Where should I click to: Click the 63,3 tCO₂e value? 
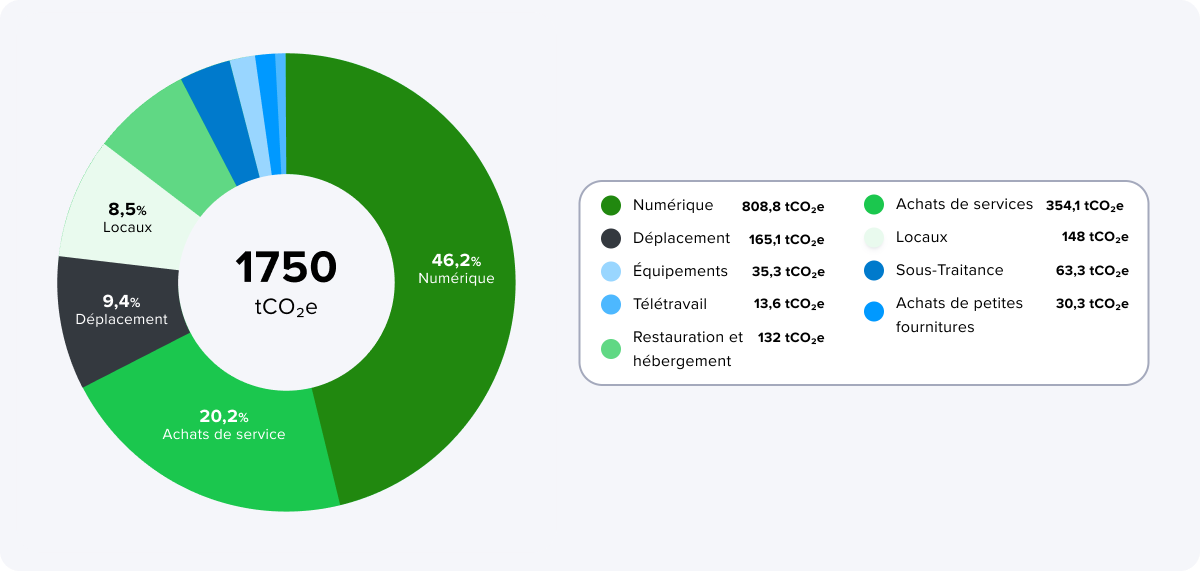[1092, 272]
